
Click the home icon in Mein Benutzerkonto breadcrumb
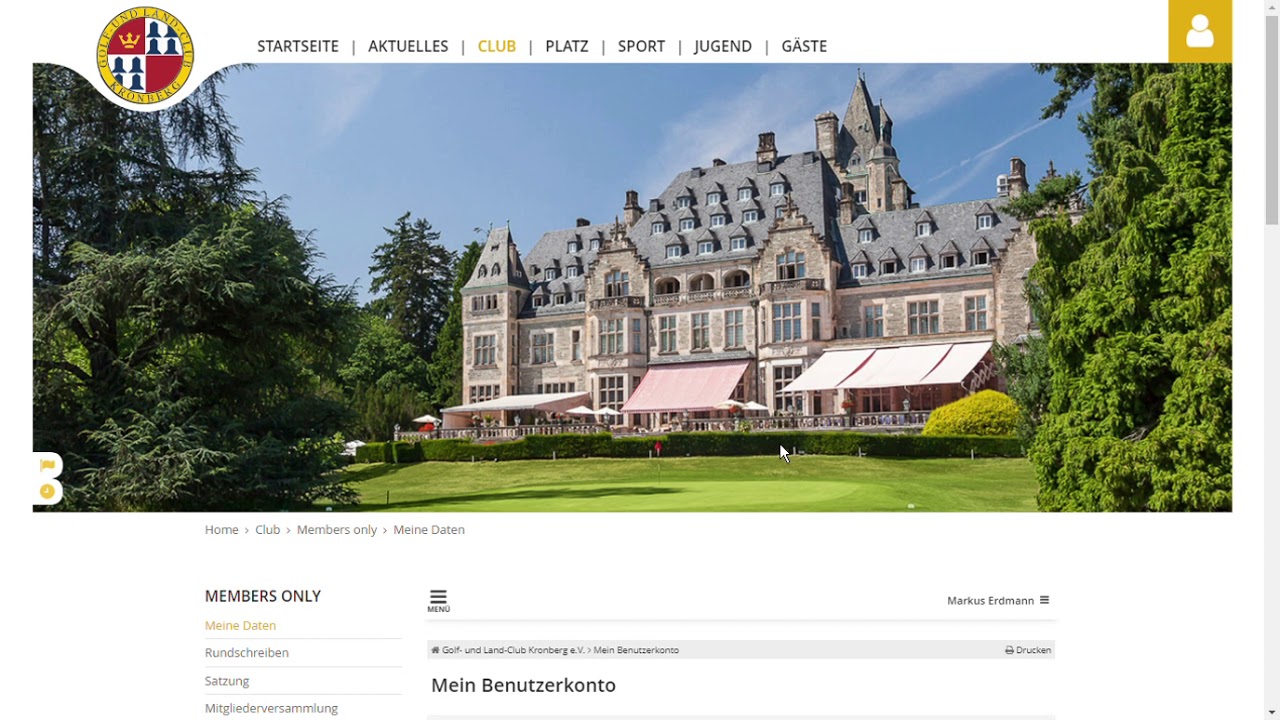[435, 650]
